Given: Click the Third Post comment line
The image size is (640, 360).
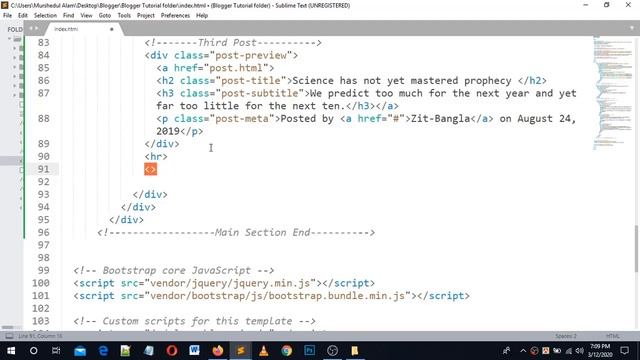Looking at the screenshot, I should click(x=233, y=42).
